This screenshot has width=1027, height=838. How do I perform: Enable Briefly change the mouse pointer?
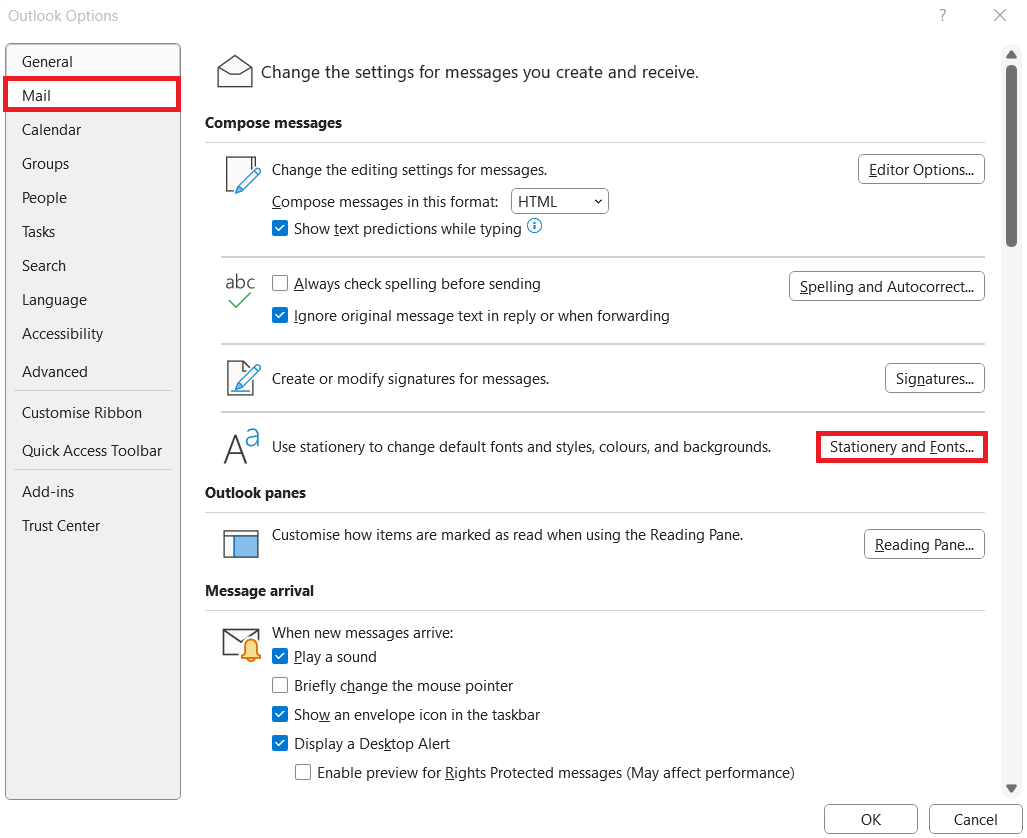(280, 685)
